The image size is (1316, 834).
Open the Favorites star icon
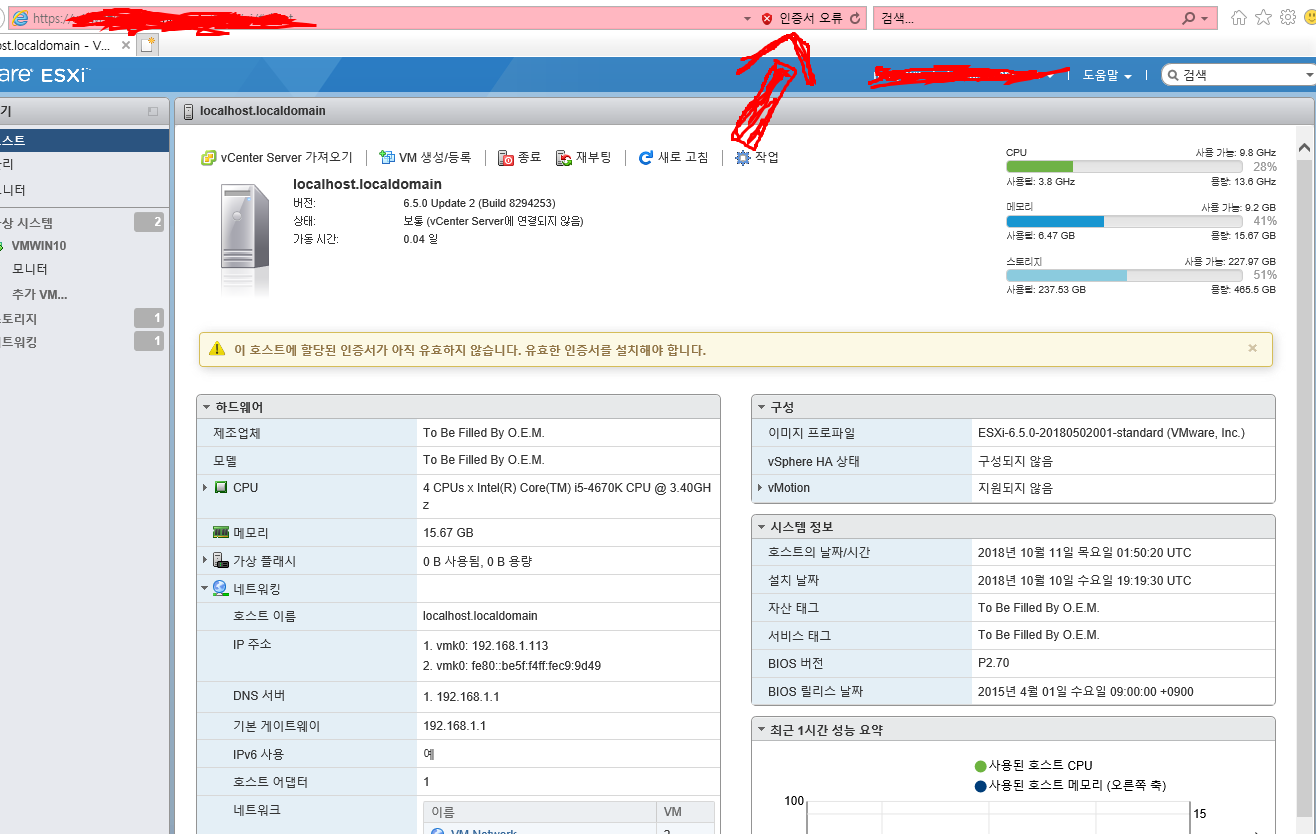[x=1264, y=18]
